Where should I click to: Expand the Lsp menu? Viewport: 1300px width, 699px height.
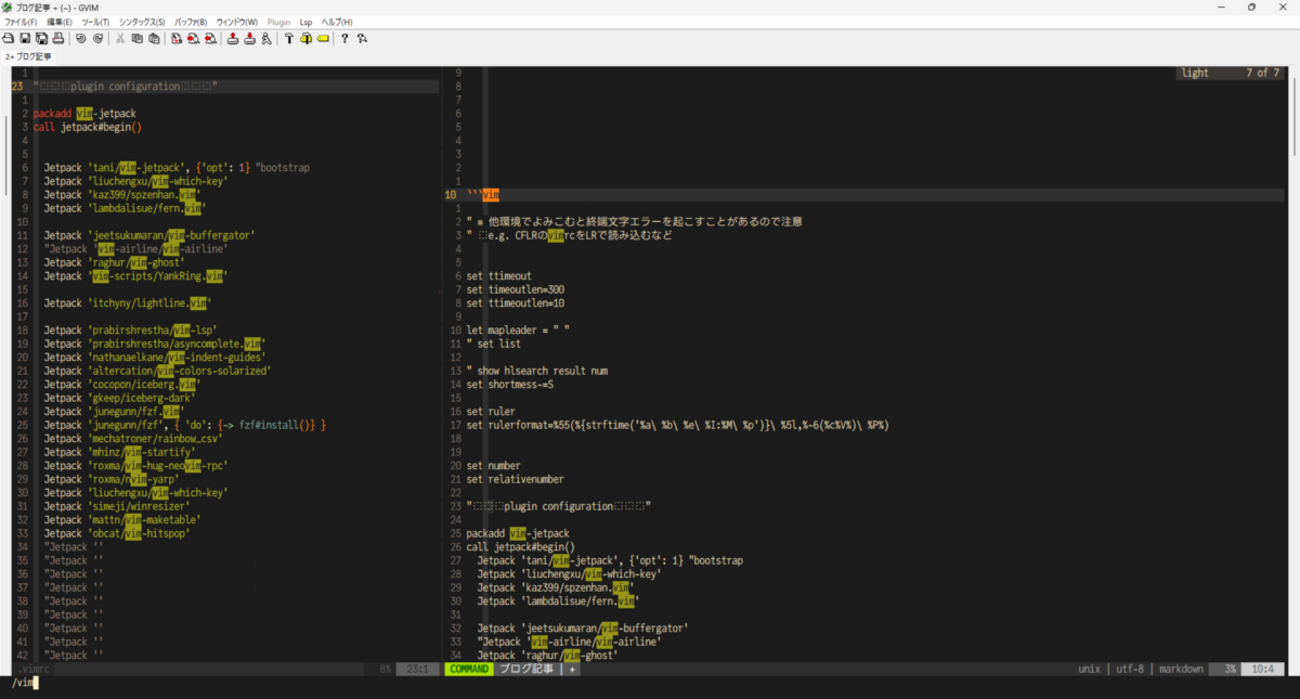(x=306, y=22)
